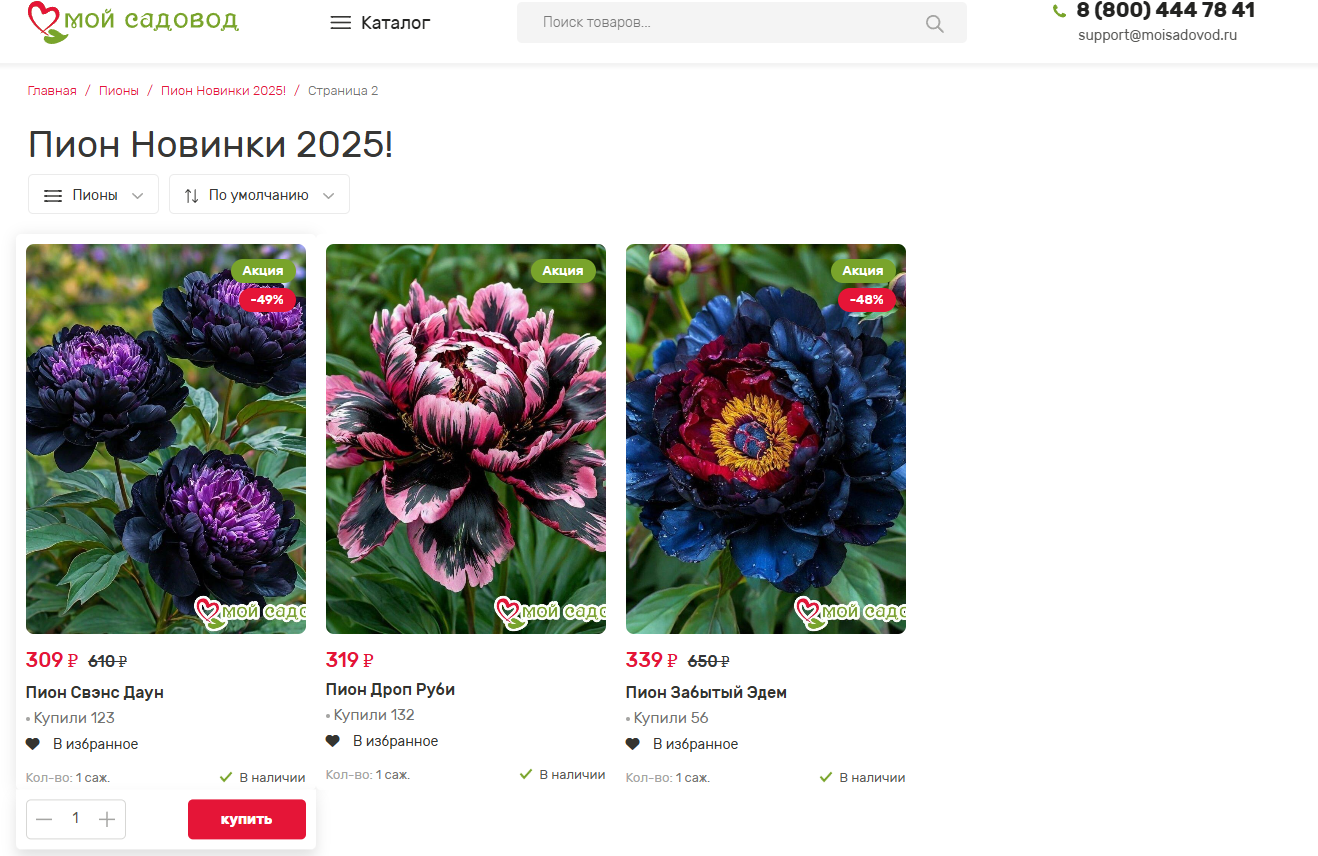The width and height of the screenshot is (1318, 856).
Task: Click the green phone icon
Action: tap(1060, 11)
